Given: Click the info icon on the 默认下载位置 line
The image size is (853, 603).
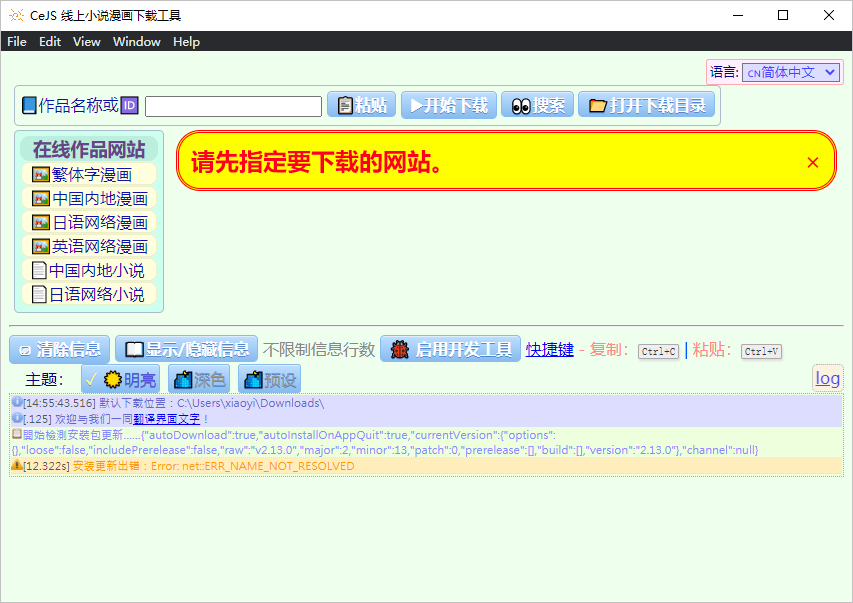Looking at the screenshot, I should pyautogui.click(x=17, y=402).
